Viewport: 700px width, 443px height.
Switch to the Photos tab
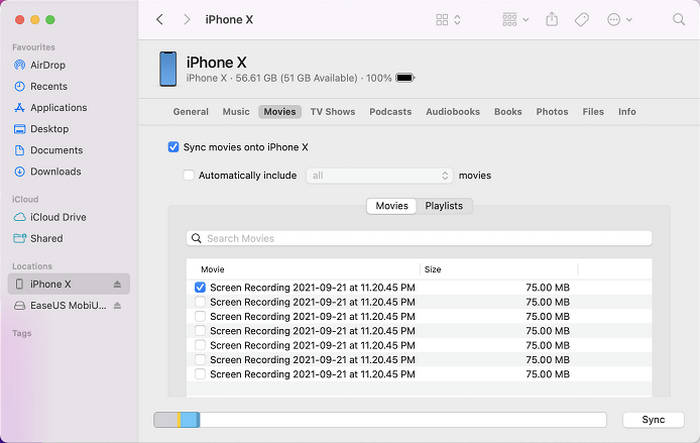[552, 112]
